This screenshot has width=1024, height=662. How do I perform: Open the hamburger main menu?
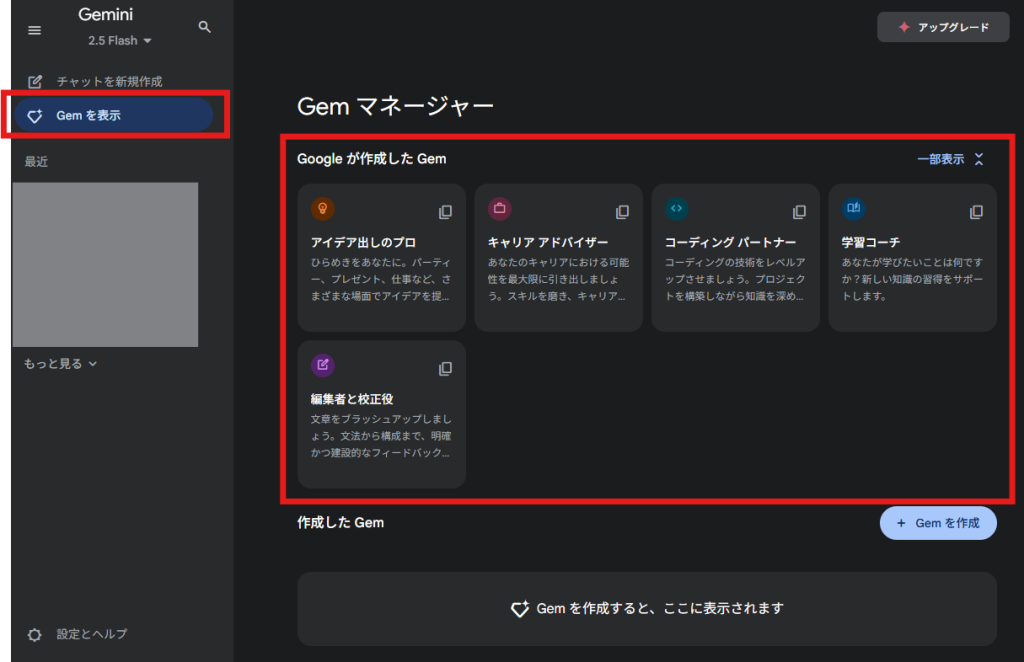[35, 30]
